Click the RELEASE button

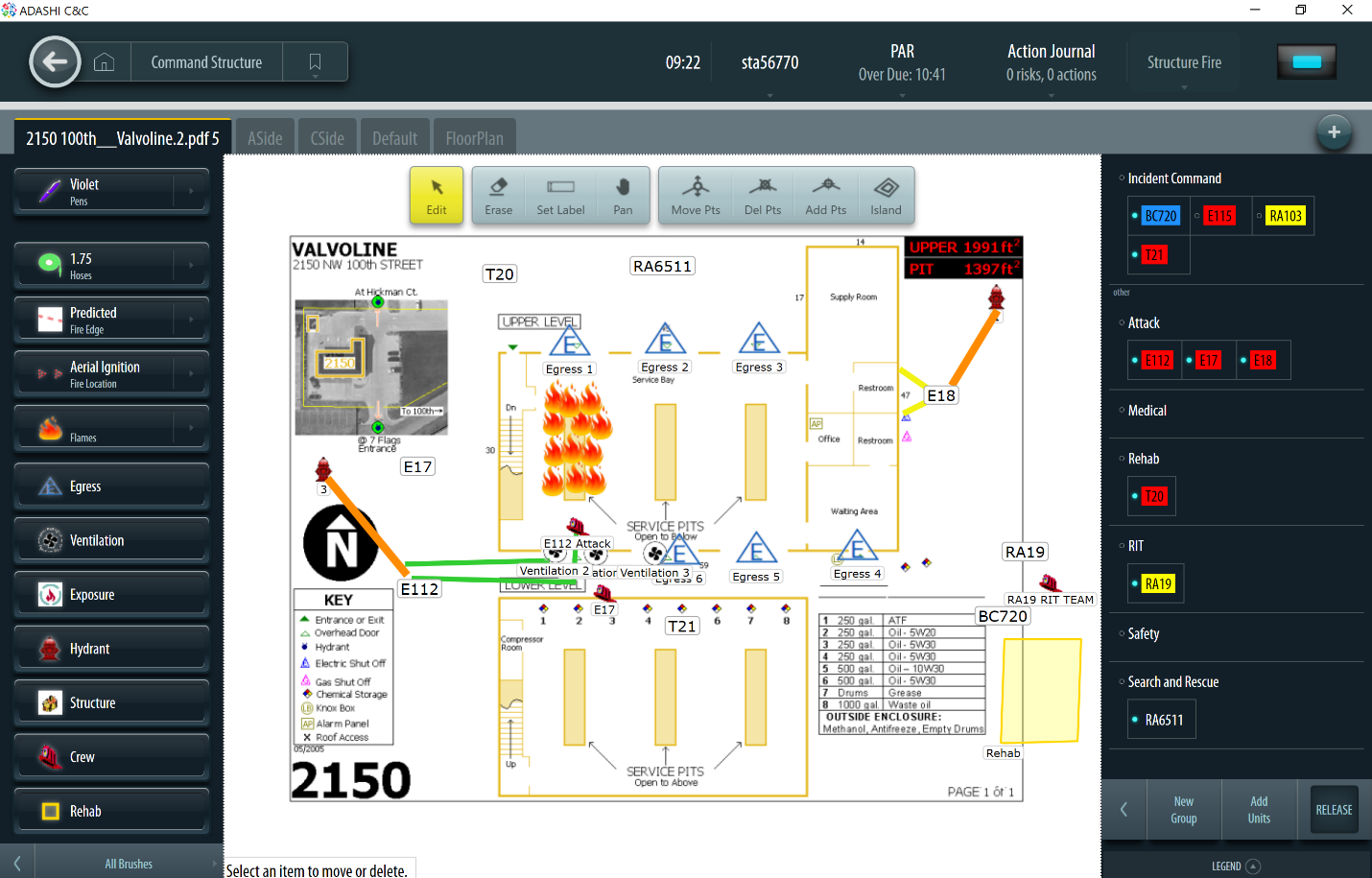(x=1334, y=810)
